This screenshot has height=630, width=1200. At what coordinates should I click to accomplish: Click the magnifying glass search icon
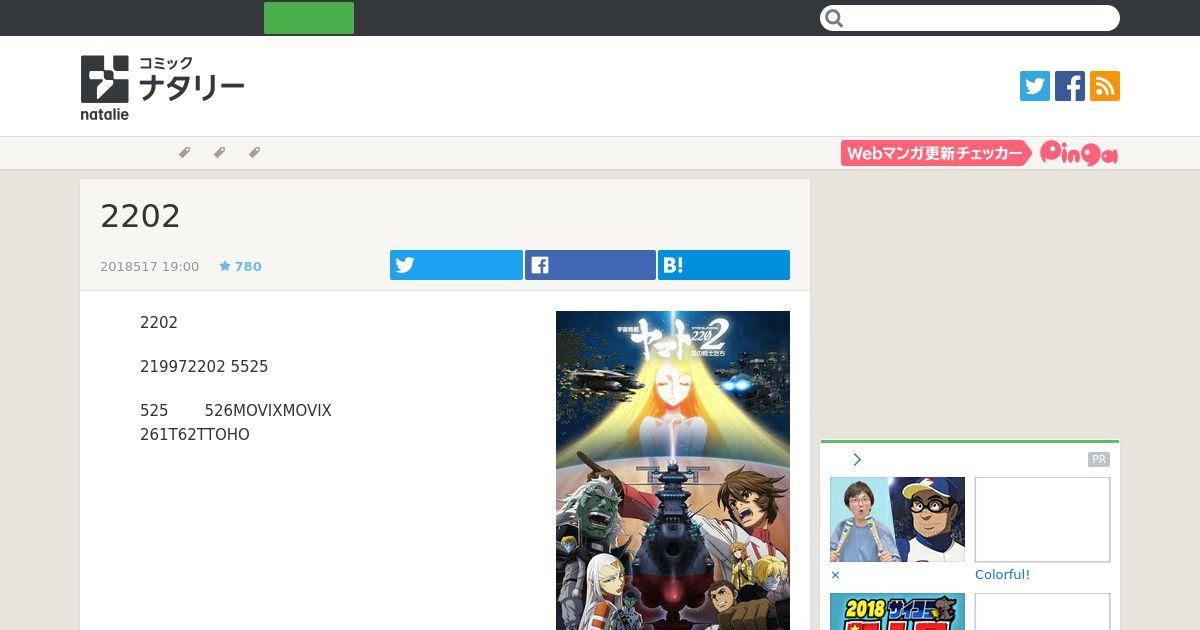point(834,18)
